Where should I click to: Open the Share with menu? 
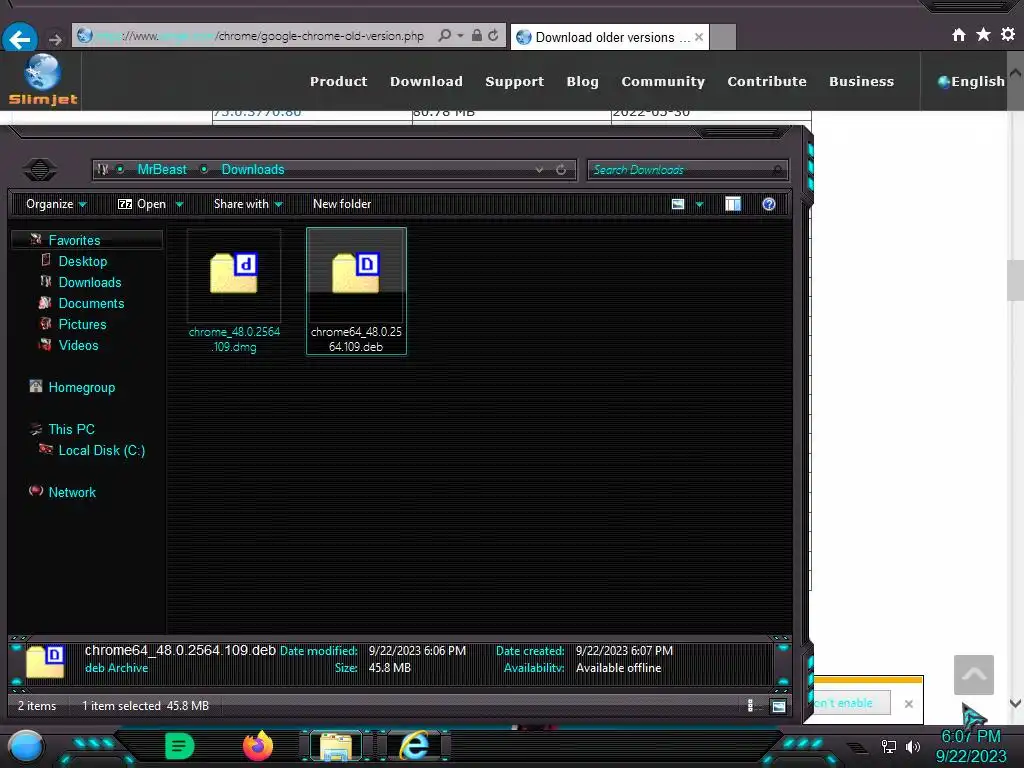tap(248, 204)
